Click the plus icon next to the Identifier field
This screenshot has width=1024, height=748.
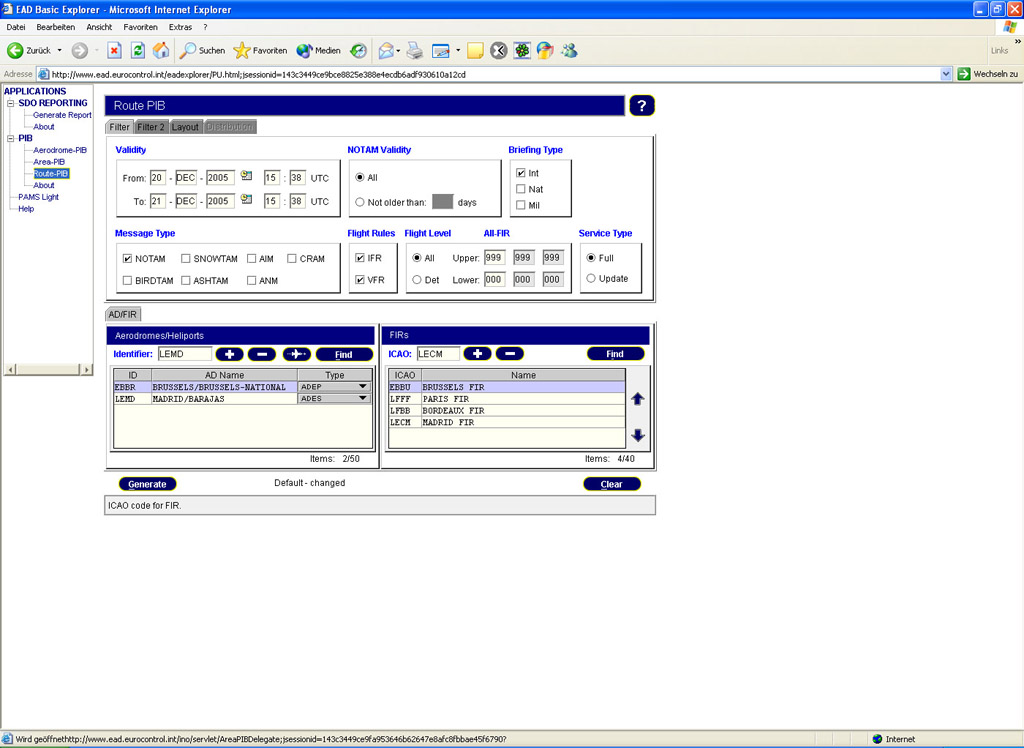231,354
